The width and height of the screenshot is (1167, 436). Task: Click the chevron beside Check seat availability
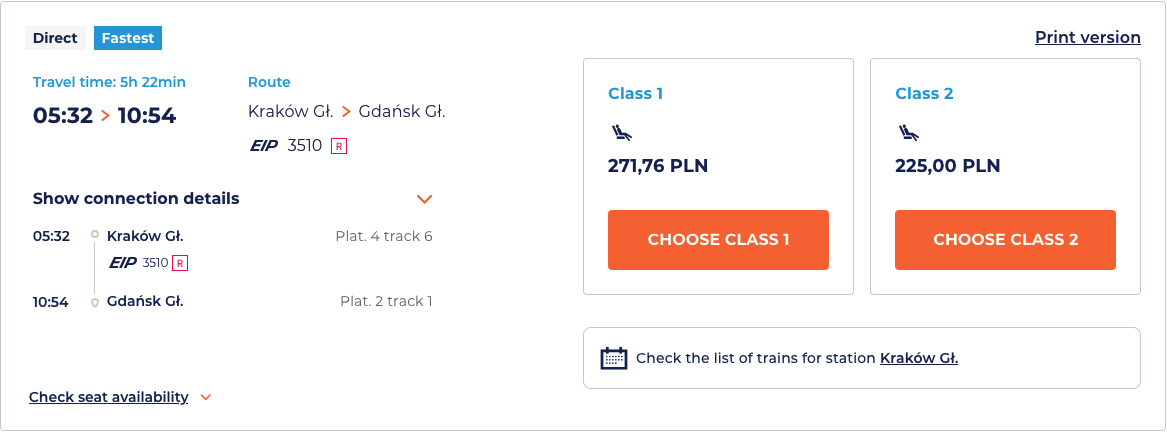click(x=206, y=397)
